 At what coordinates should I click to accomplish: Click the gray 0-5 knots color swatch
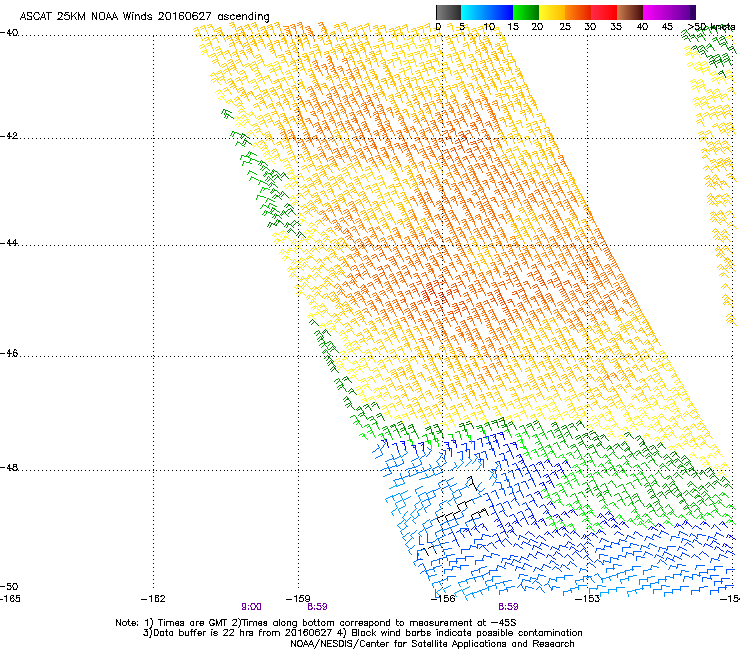pyautogui.click(x=448, y=12)
